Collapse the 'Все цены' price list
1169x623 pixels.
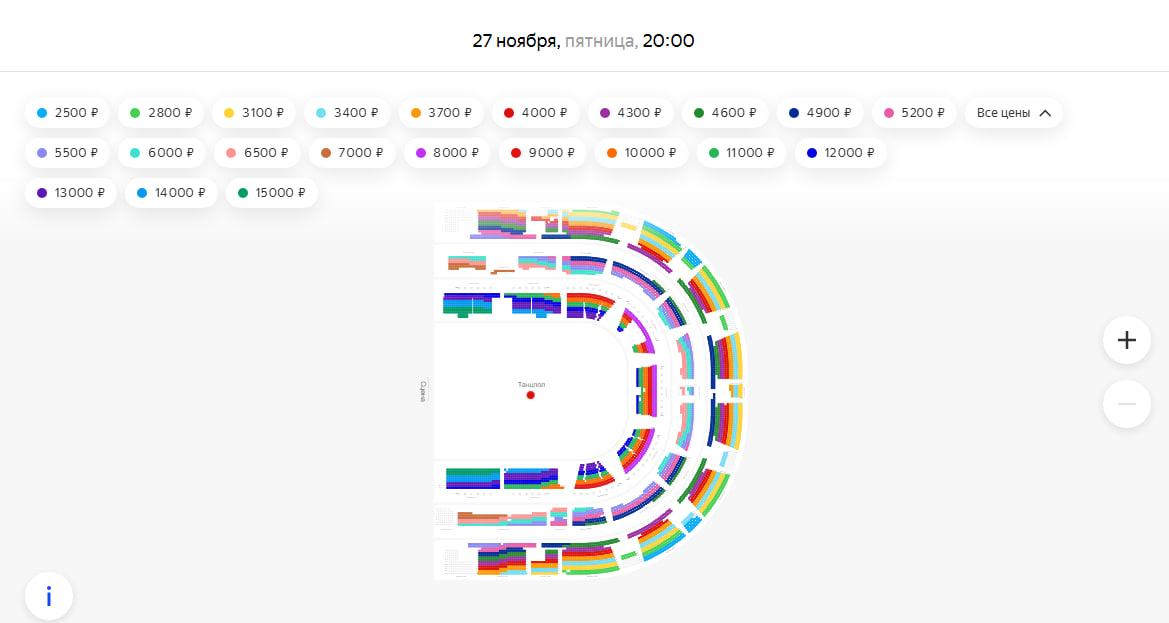(1013, 113)
